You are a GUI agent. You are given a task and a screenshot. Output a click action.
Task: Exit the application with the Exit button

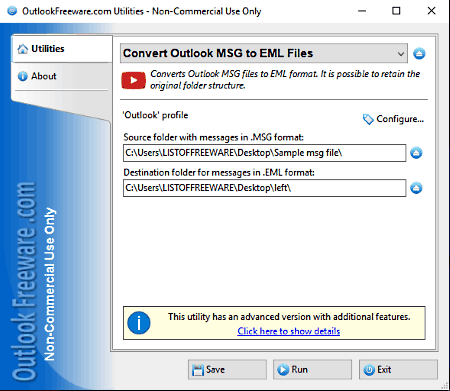point(398,369)
